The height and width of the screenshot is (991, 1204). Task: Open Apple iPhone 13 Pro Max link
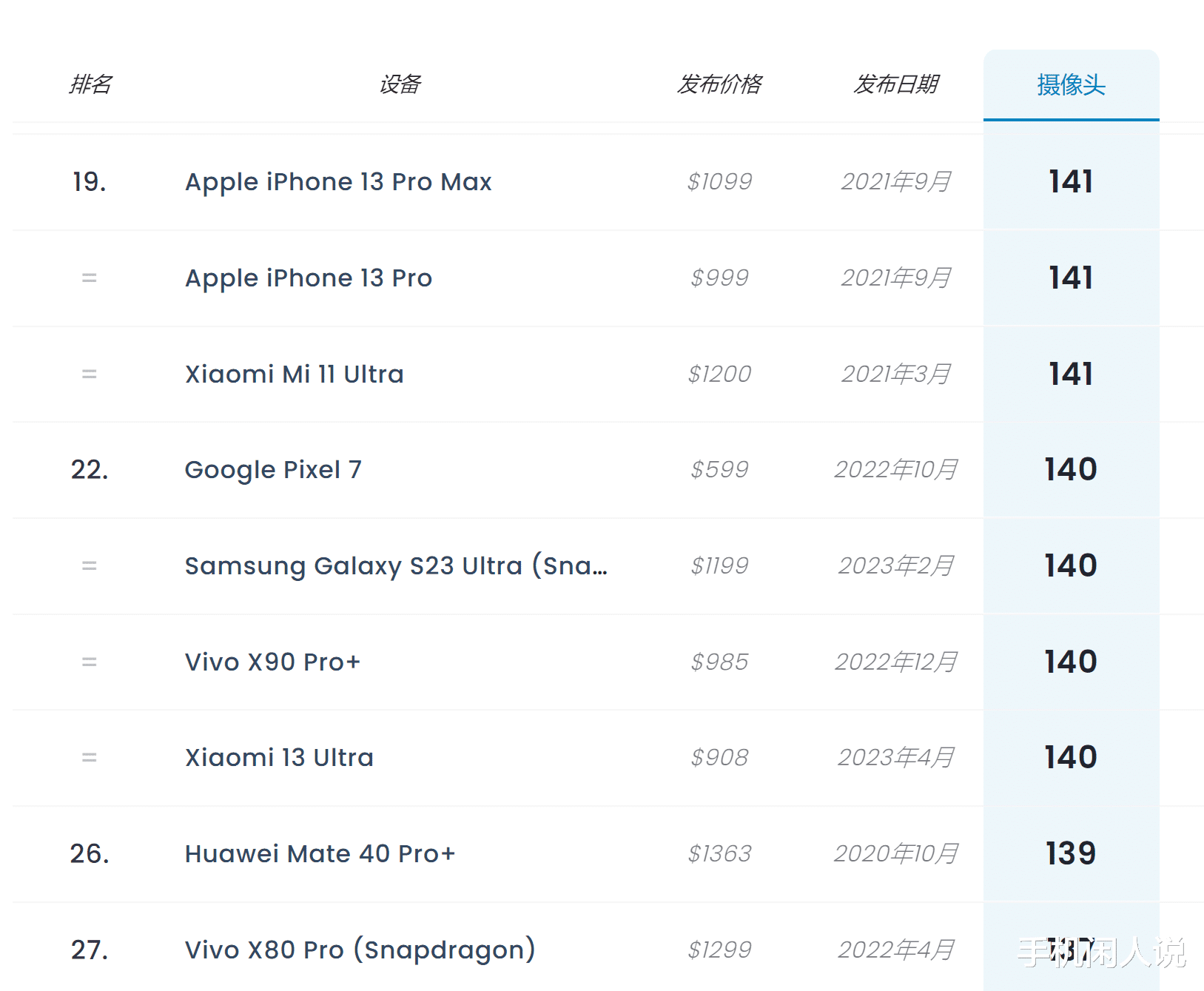[x=338, y=182]
